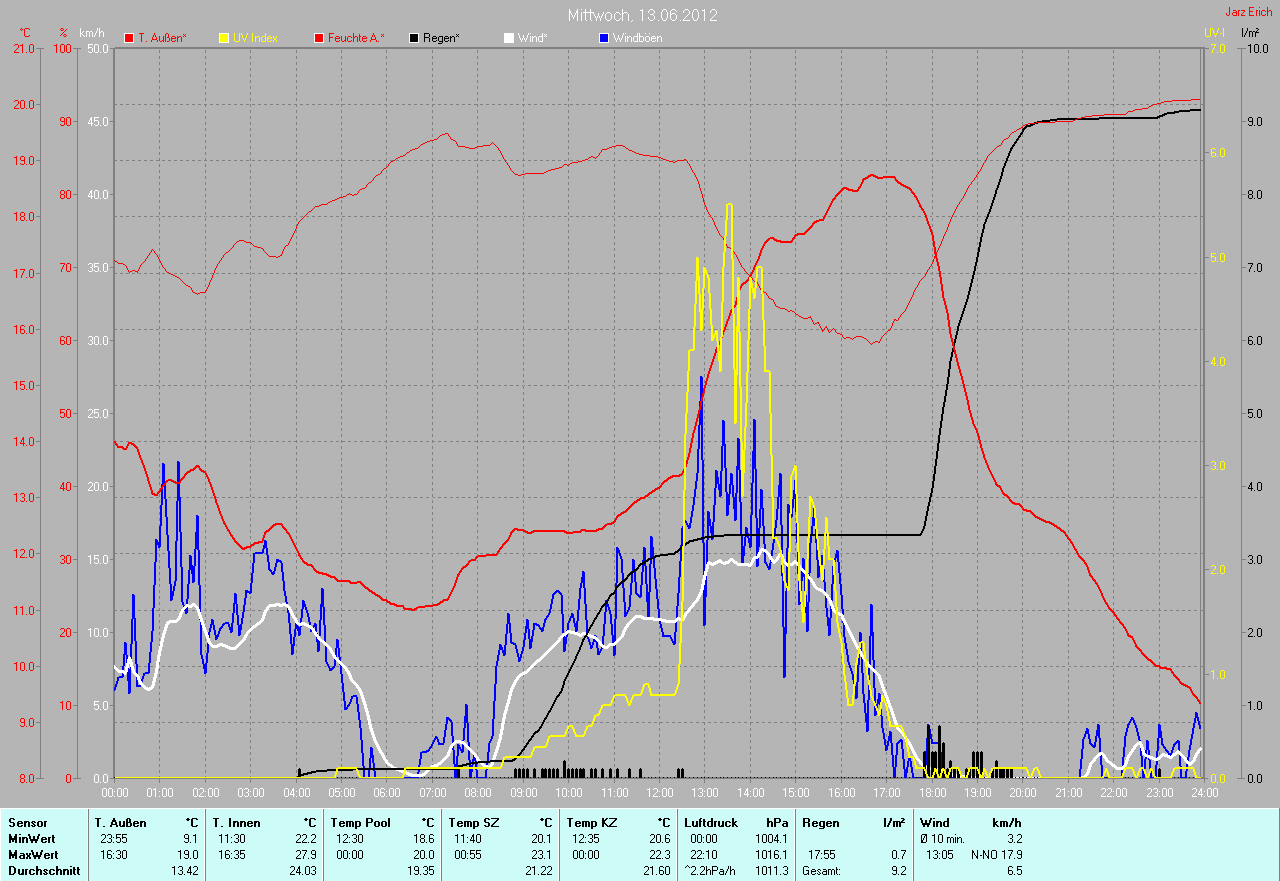
Task: Click the blue Windböen legend swatch
Action: point(603,38)
